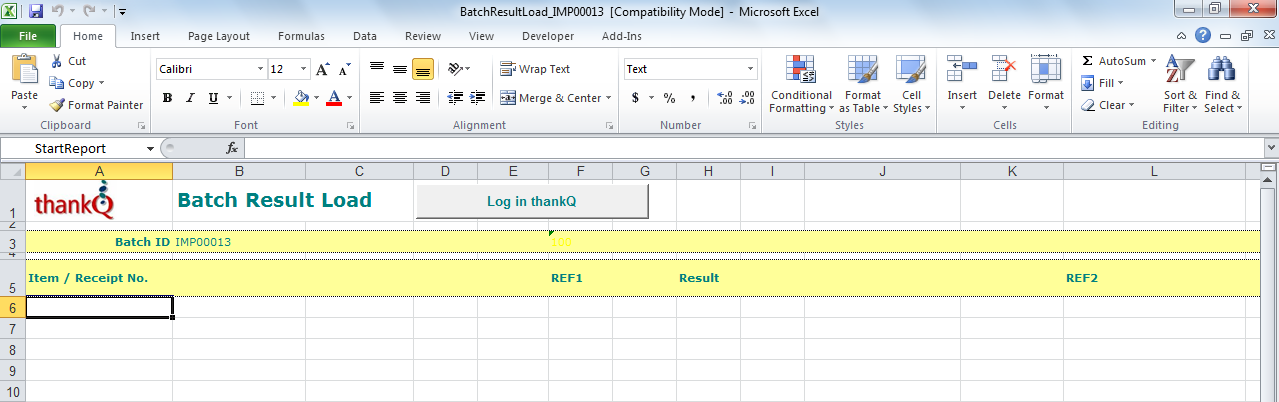Click the Decrease Indent icon
The height and width of the screenshot is (402, 1279).
(x=456, y=98)
